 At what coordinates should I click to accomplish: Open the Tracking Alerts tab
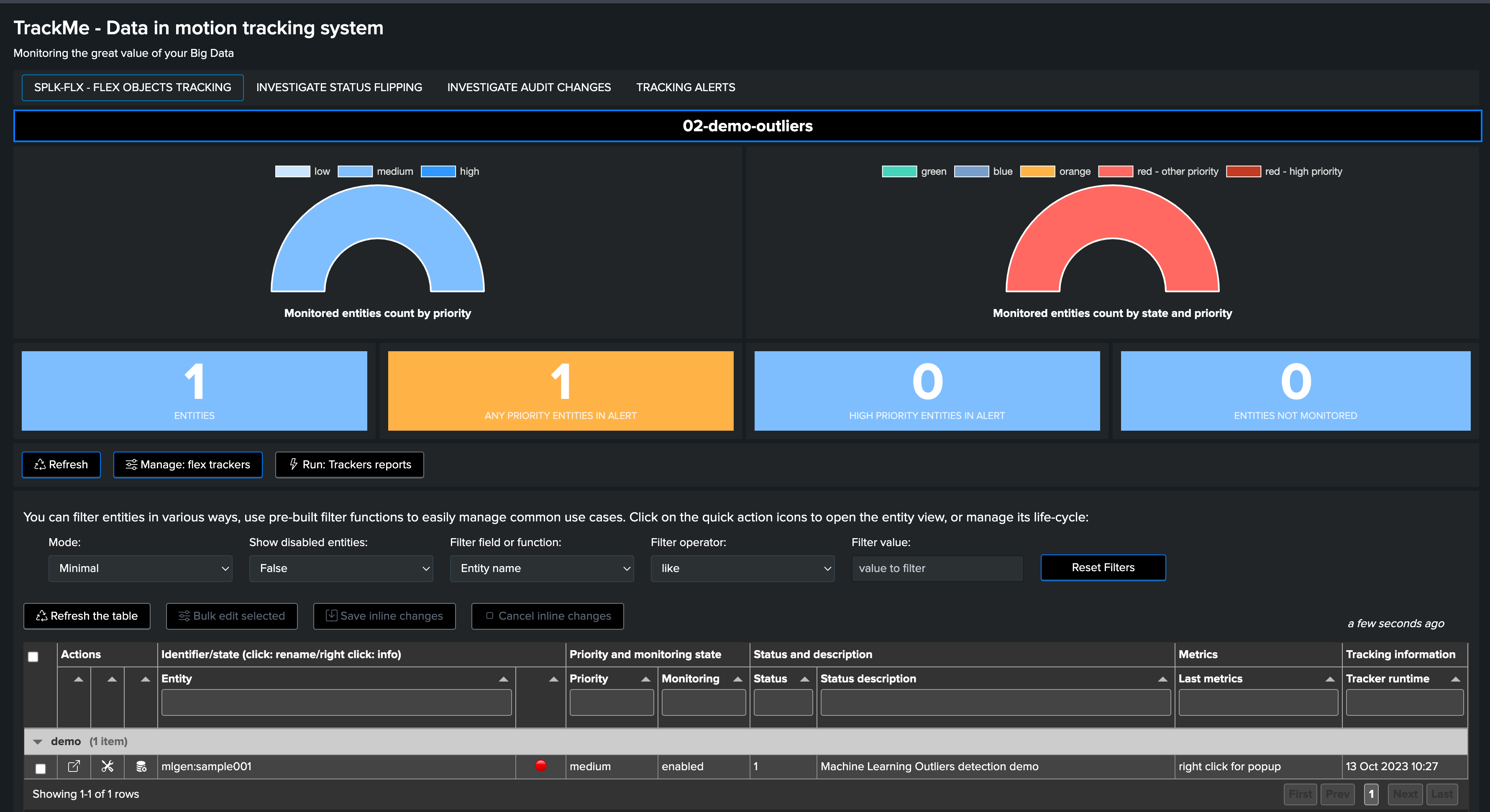pos(686,87)
